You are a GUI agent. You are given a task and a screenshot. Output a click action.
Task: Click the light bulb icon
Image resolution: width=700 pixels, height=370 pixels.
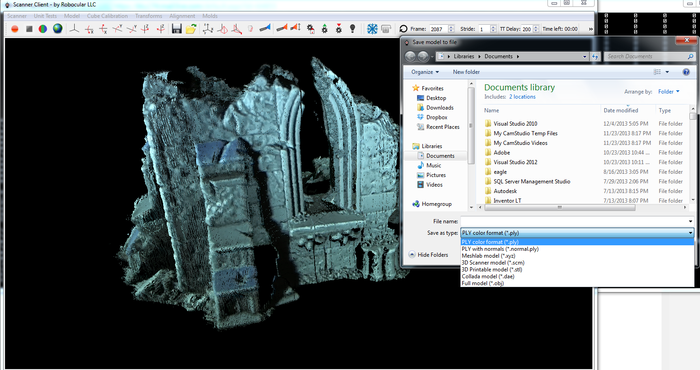coord(353,29)
